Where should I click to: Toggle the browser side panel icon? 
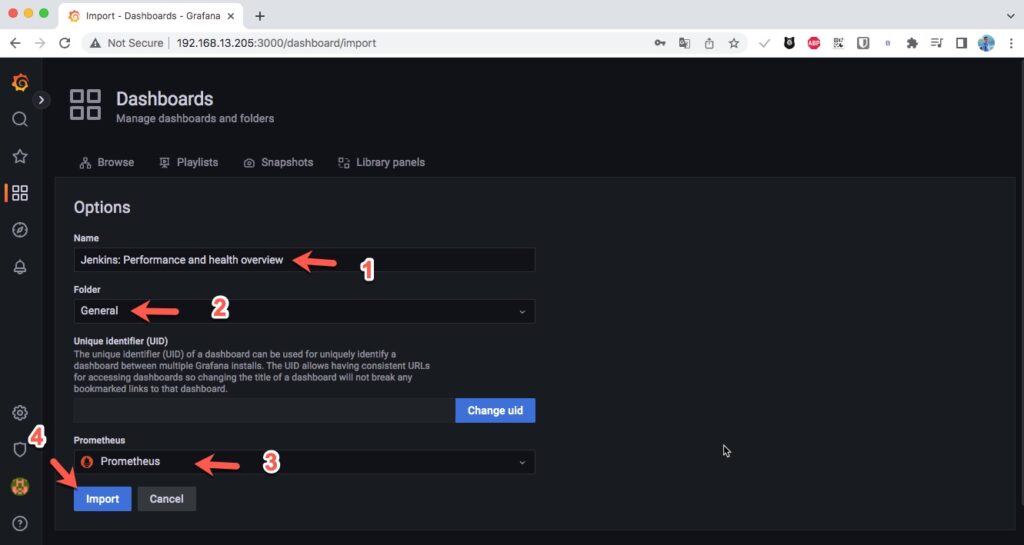click(x=961, y=43)
